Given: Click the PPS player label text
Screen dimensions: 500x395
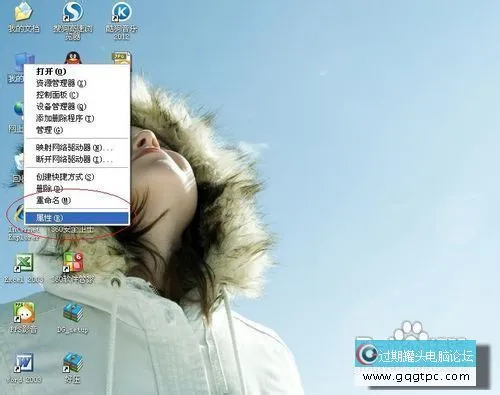Looking at the screenshot, I should click(x=23, y=330).
